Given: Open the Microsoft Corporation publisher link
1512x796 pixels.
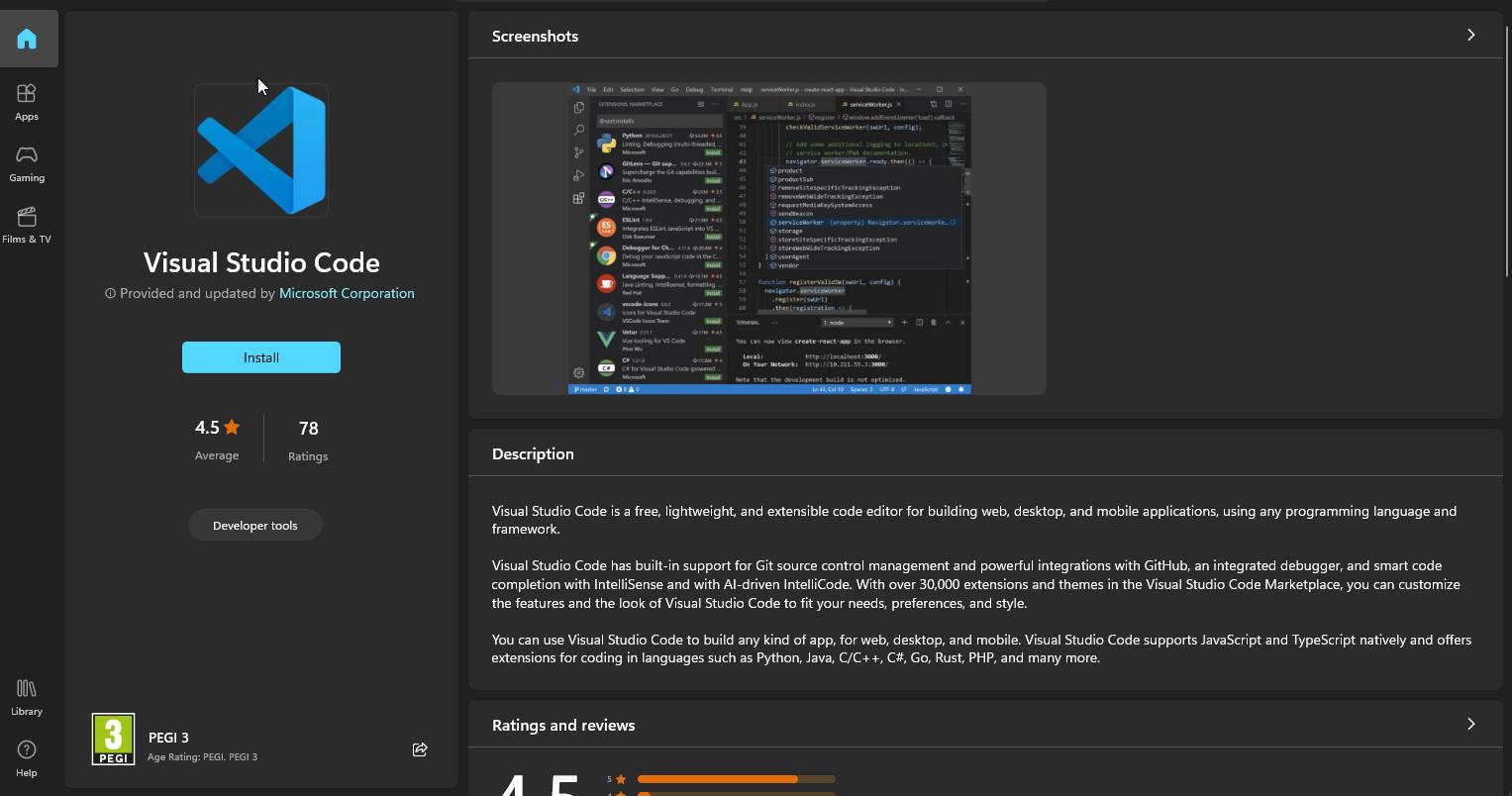Looking at the screenshot, I should pyautogui.click(x=347, y=293).
